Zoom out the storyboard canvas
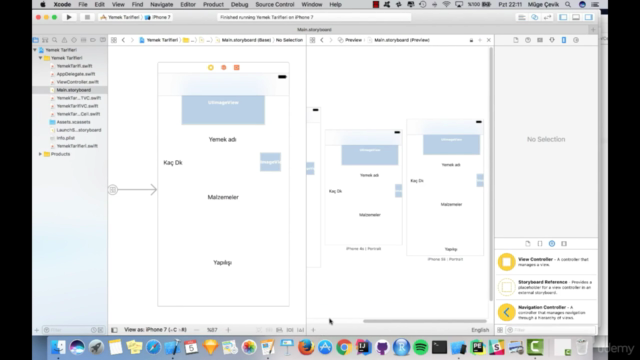This screenshot has width=640, height=360. (197, 330)
